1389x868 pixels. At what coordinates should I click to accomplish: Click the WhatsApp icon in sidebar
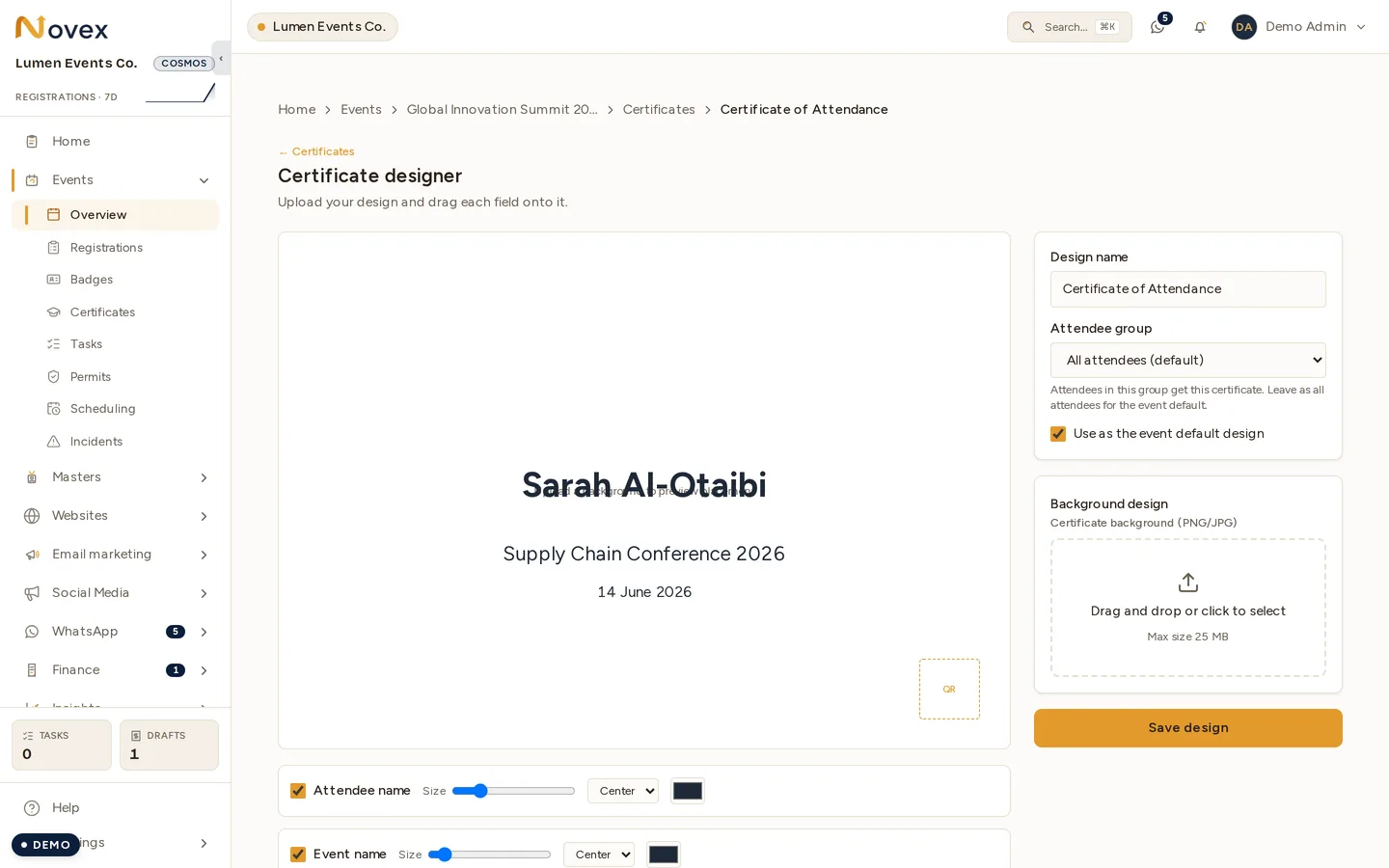pyautogui.click(x=32, y=632)
